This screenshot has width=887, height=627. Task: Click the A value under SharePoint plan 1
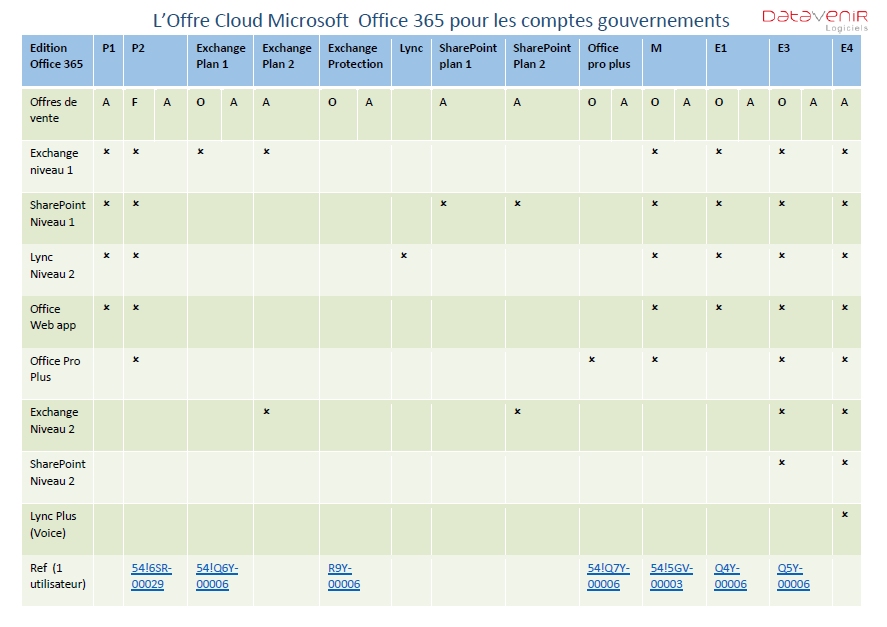[443, 102]
